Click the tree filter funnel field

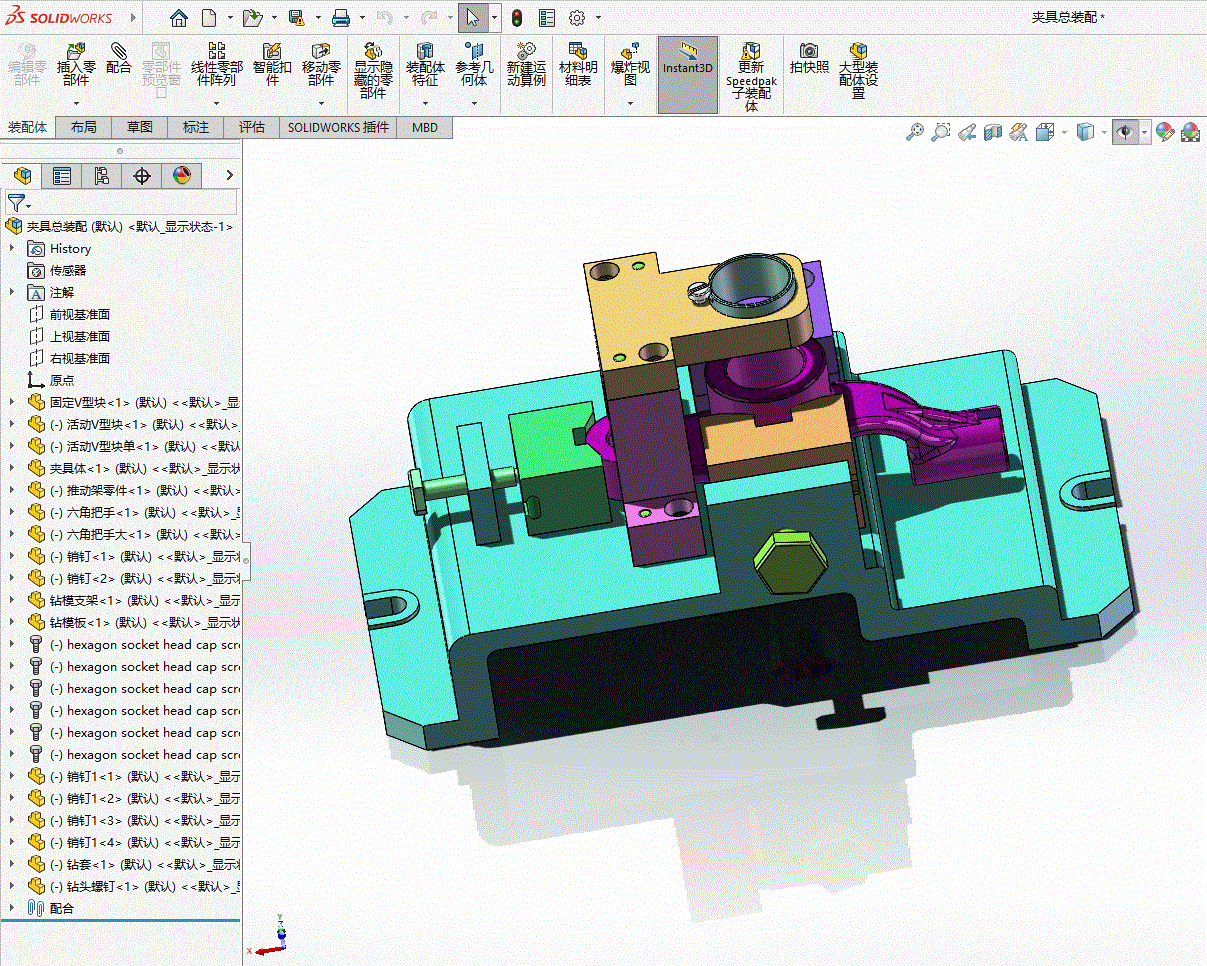pos(121,203)
